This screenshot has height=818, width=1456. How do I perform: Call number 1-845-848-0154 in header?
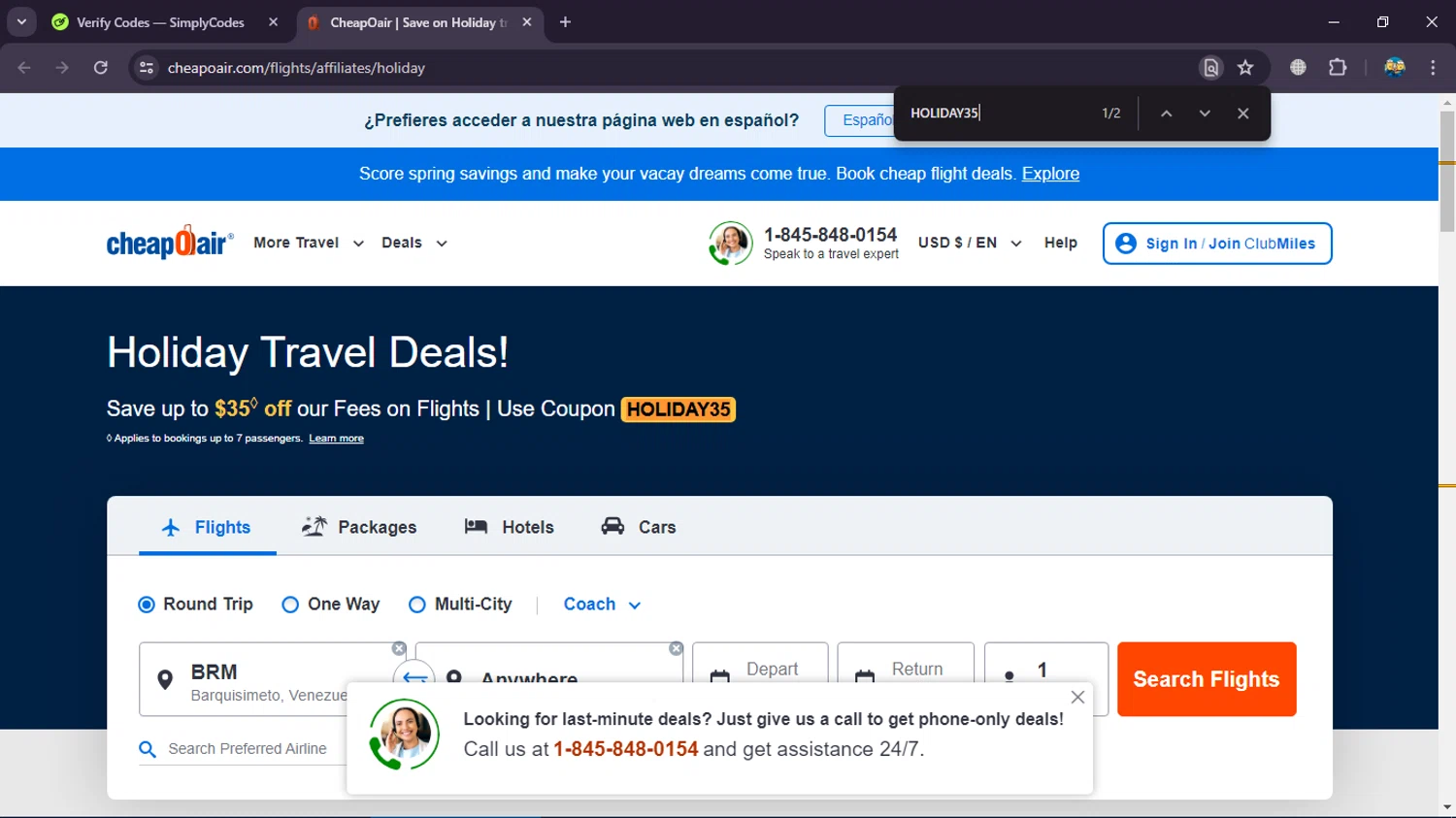coord(830,235)
